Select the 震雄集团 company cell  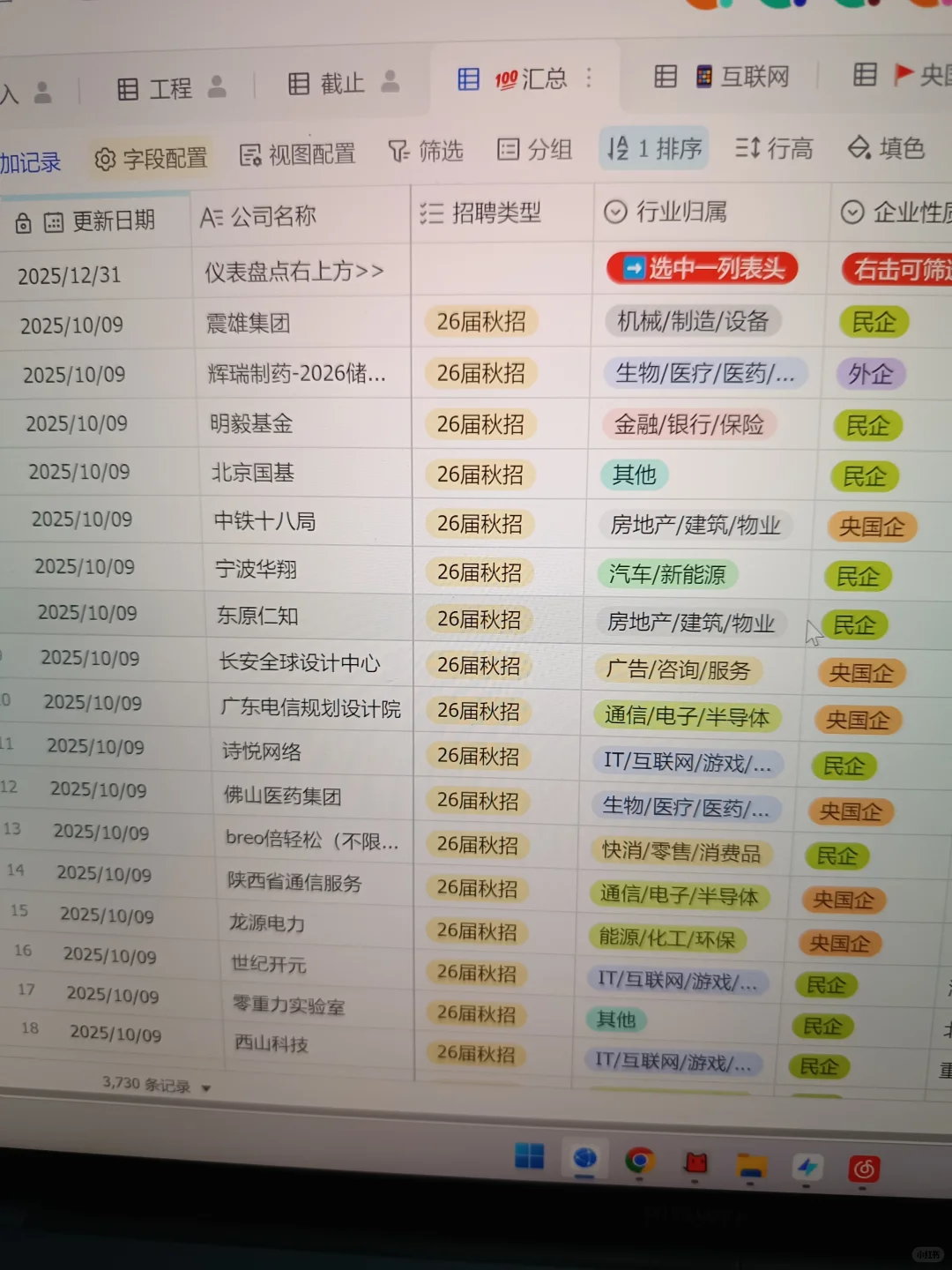coord(302,323)
